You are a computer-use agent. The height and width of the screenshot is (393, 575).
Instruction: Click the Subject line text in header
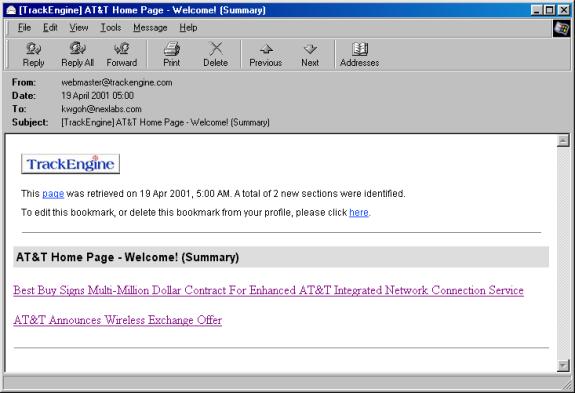click(165, 122)
